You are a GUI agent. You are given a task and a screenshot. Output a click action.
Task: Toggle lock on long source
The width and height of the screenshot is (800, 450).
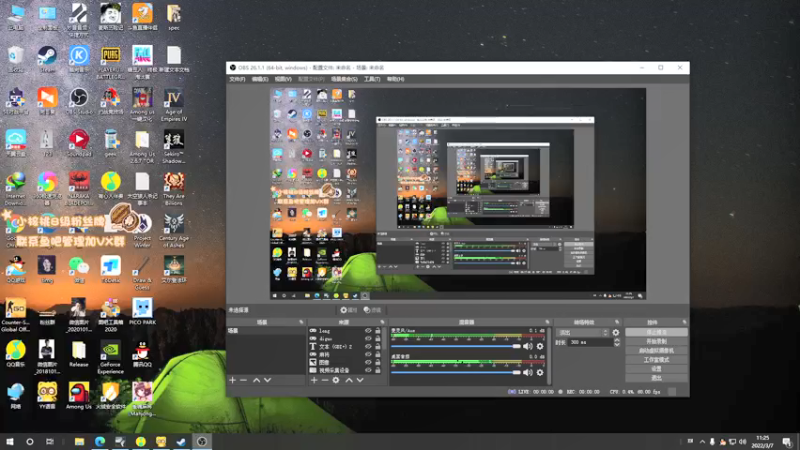click(378, 331)
